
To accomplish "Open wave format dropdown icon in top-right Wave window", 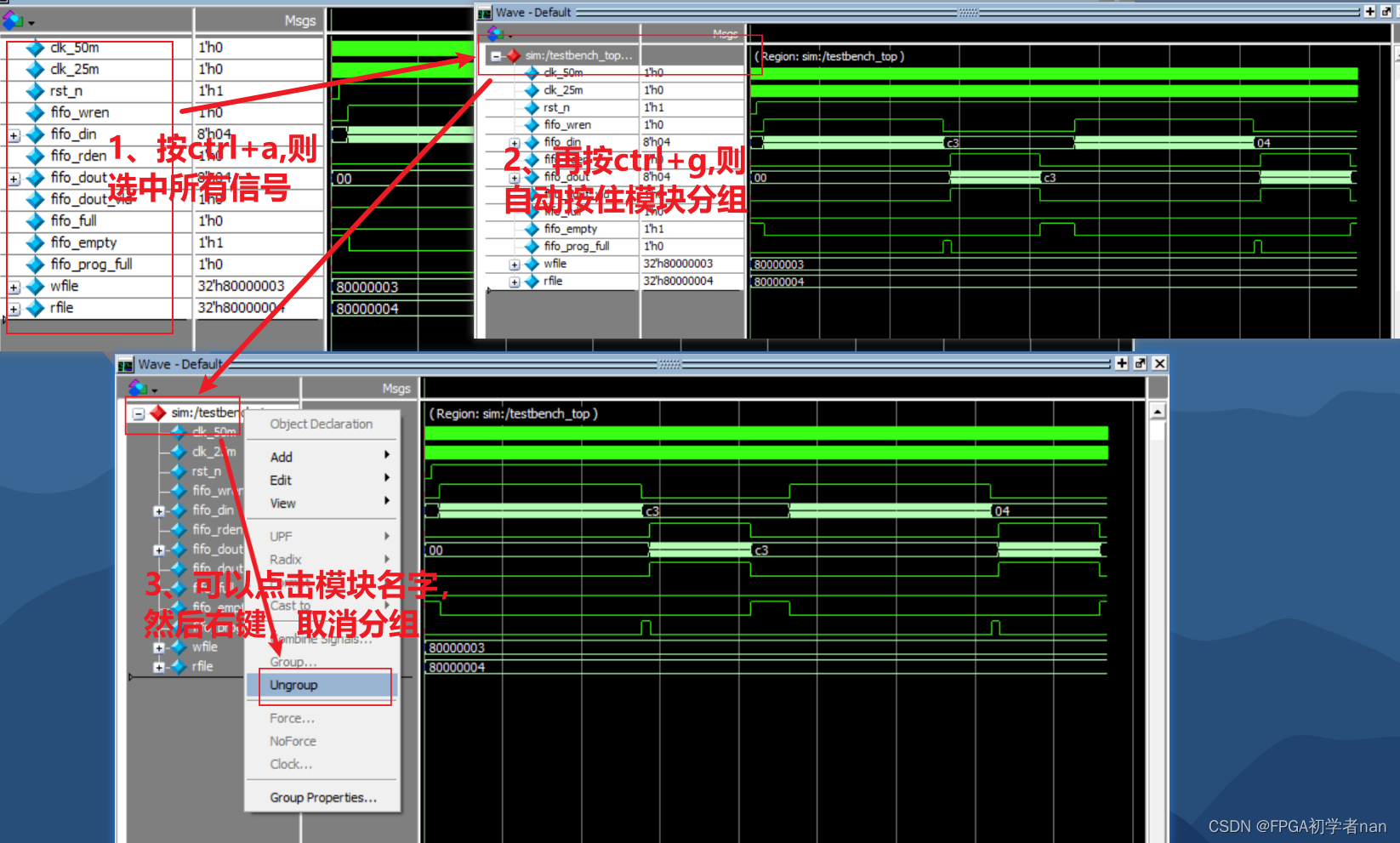I will pos(498,34).
